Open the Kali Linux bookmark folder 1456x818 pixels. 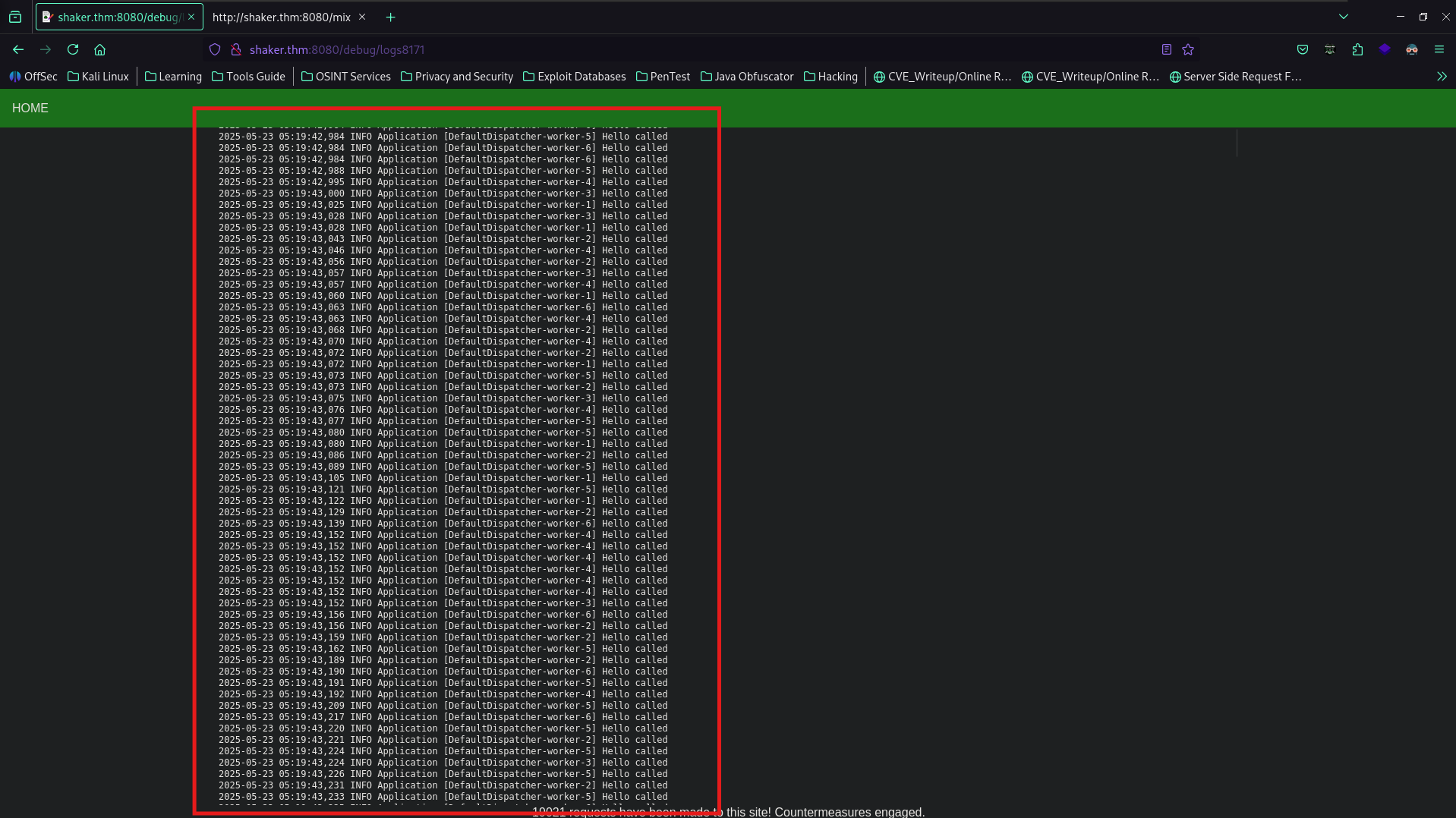[98, 77]
